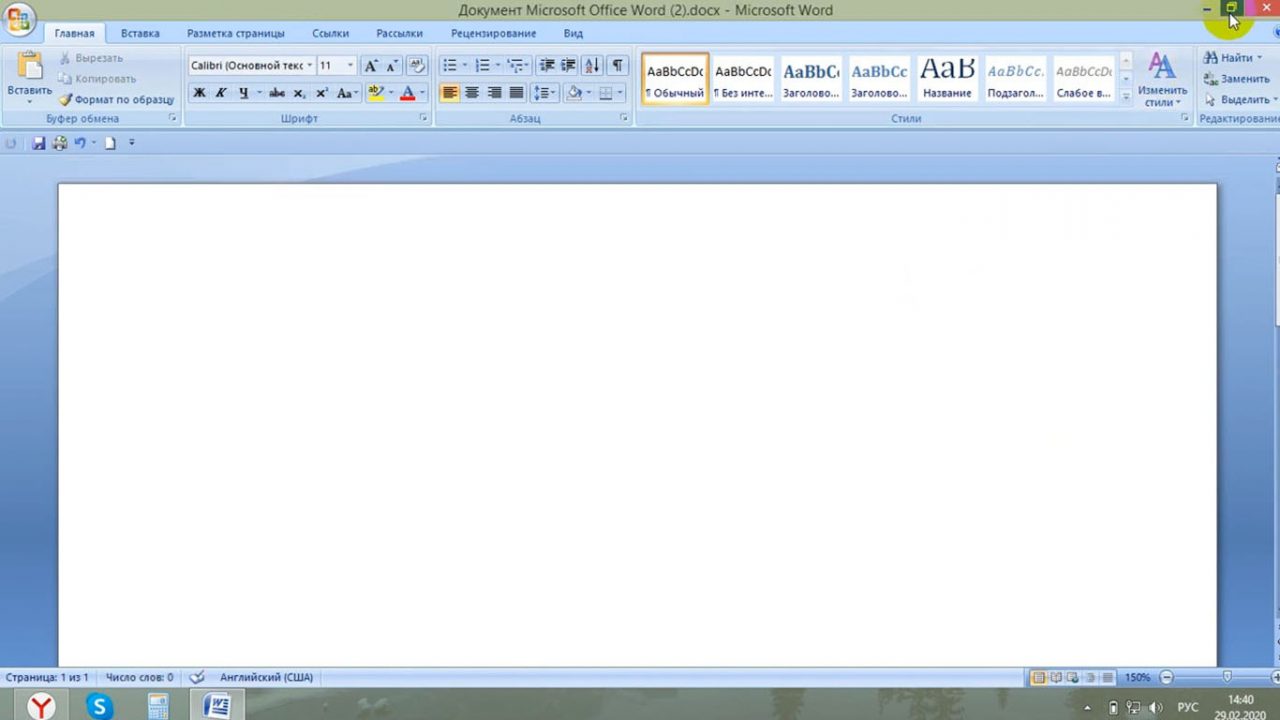The image size is (1280, 720).
Task: Click the 150% zoom level button
Action: [x=1137, y=677]
